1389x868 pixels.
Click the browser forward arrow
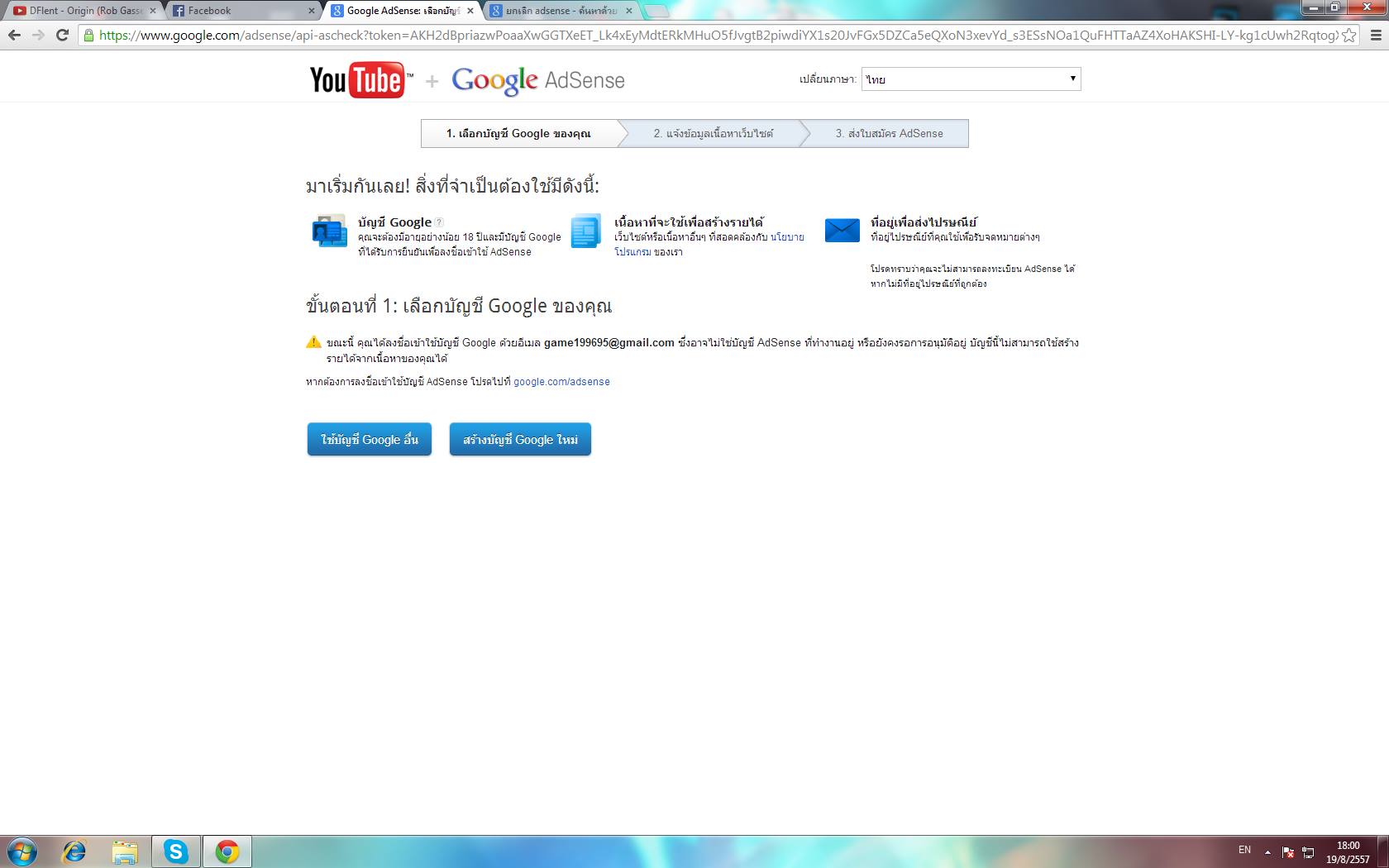click(38, 35)
